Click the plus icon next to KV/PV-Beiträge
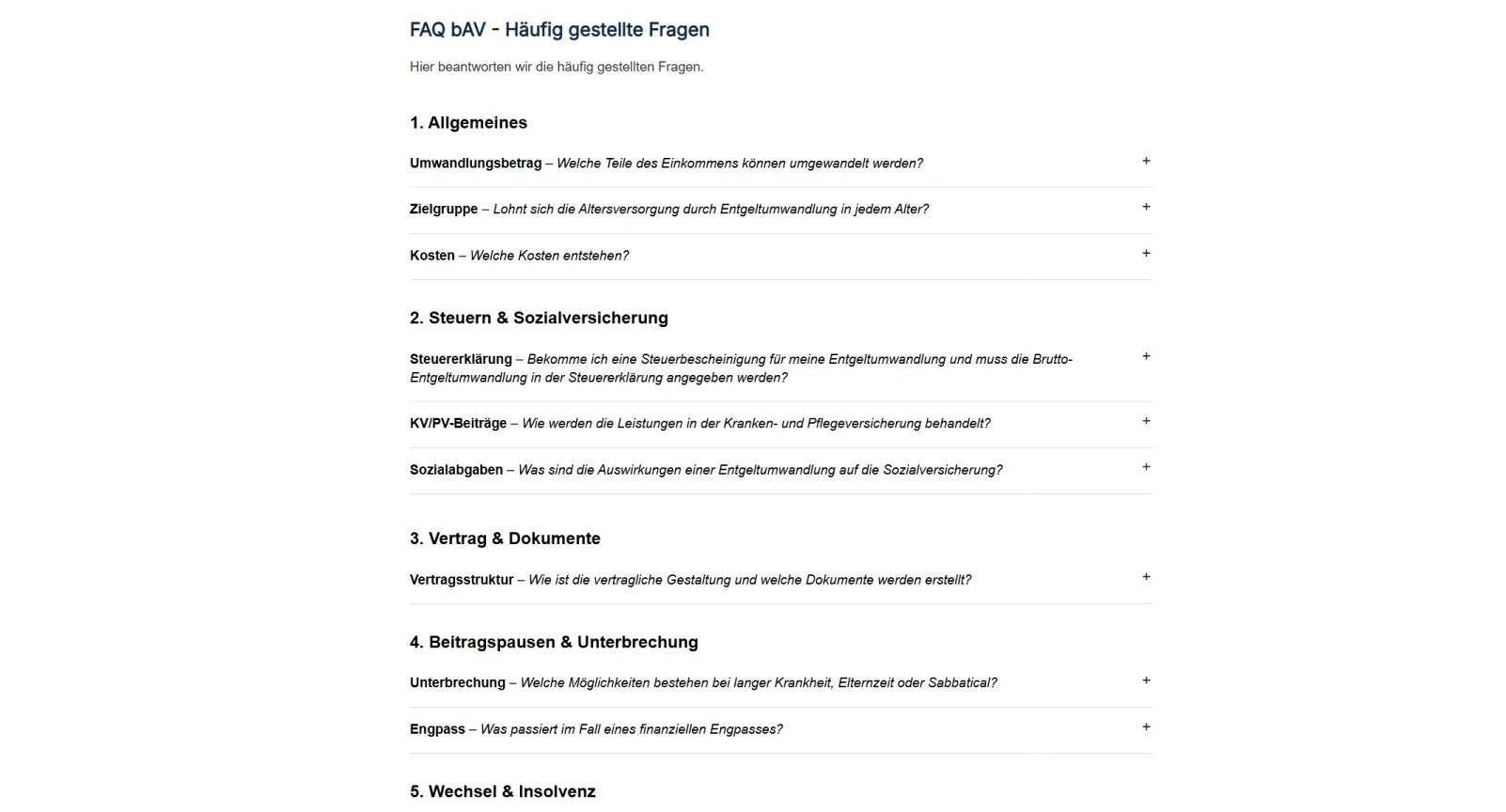This screenshot has width=1506, height=812. coord(1146,422)
